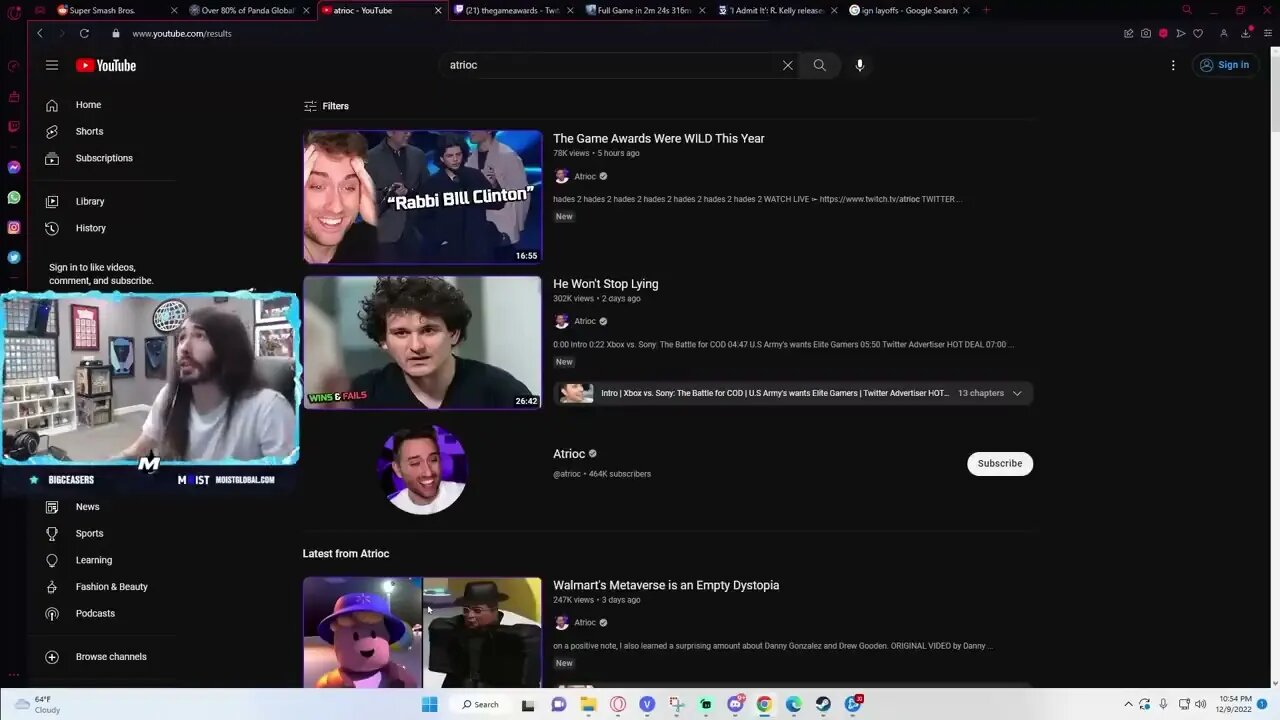Open Steam from the taskbar

pos(823,704)
